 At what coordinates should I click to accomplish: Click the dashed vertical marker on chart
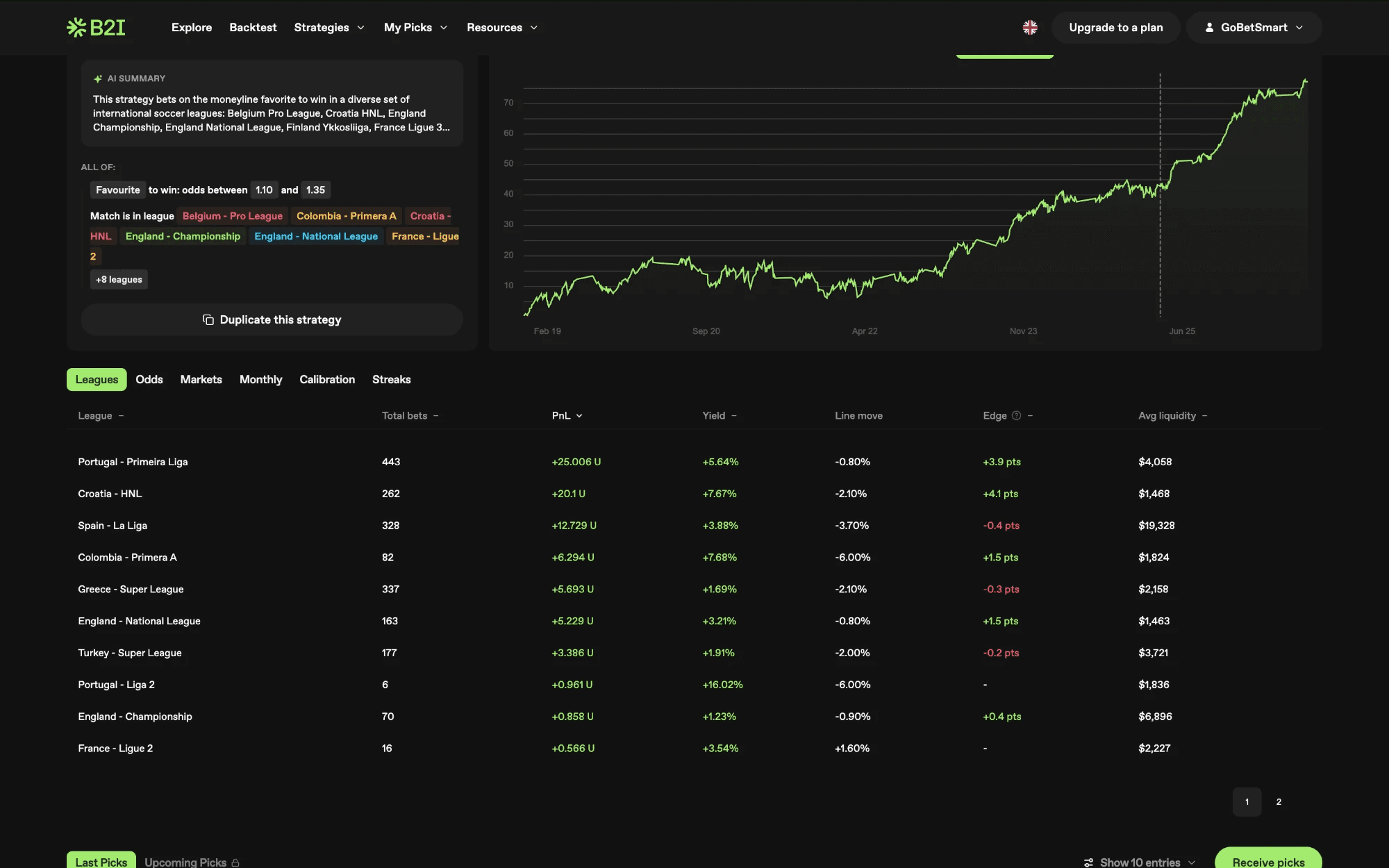1160,194
